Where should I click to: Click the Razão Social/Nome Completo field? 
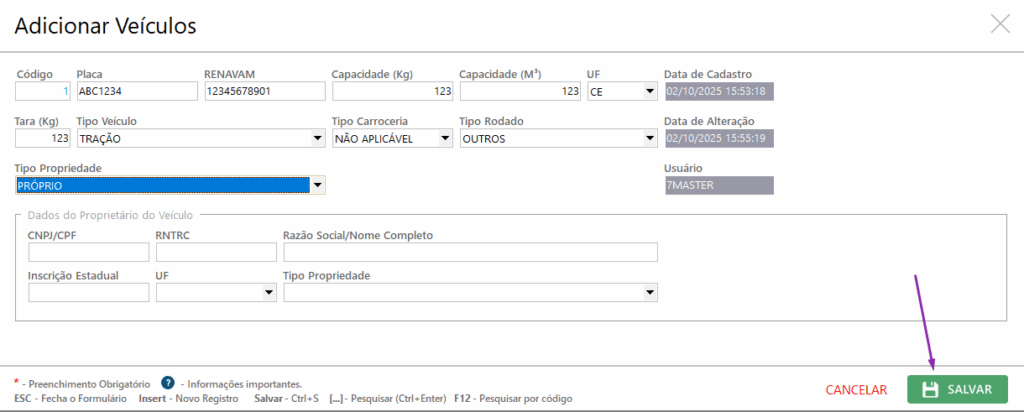point(470,252)
